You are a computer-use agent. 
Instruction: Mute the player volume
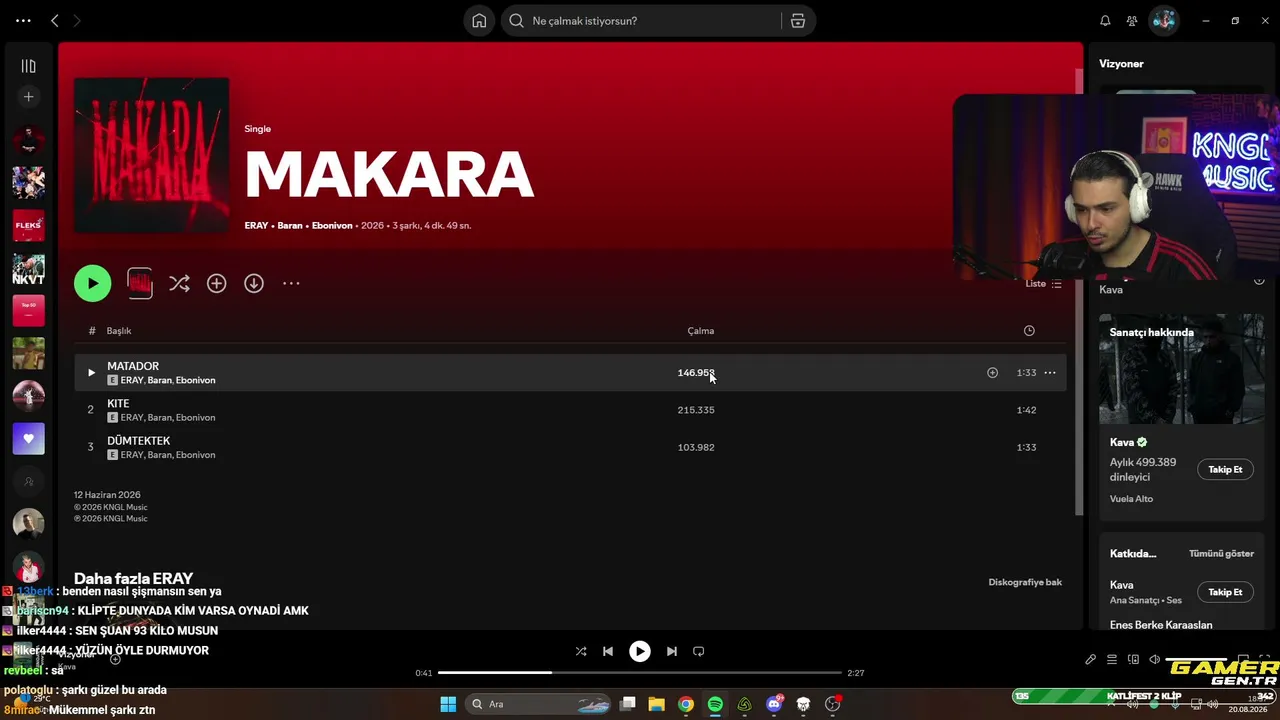click(1154, 660)
